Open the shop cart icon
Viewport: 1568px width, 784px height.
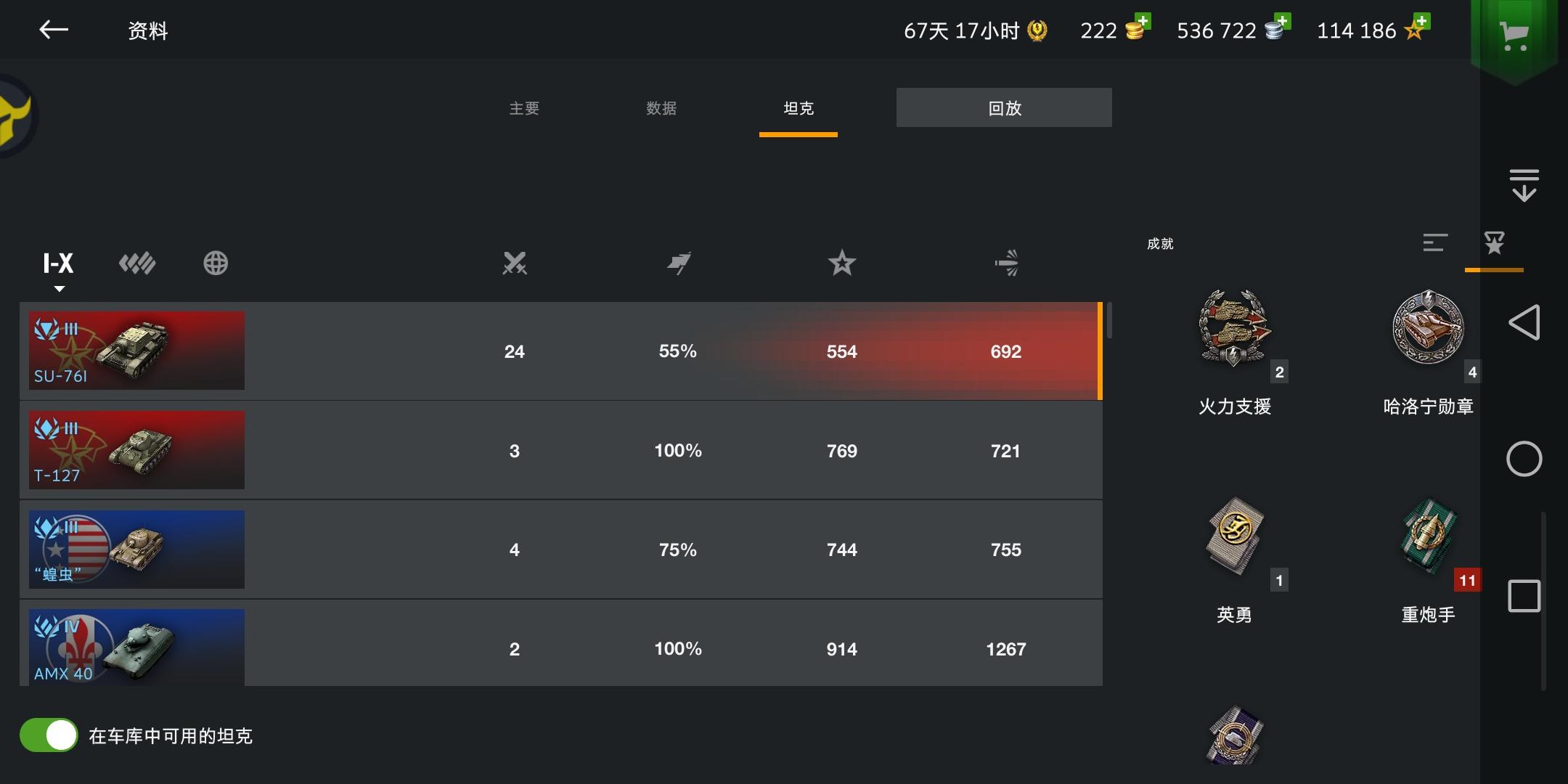tap(1514, 35)
